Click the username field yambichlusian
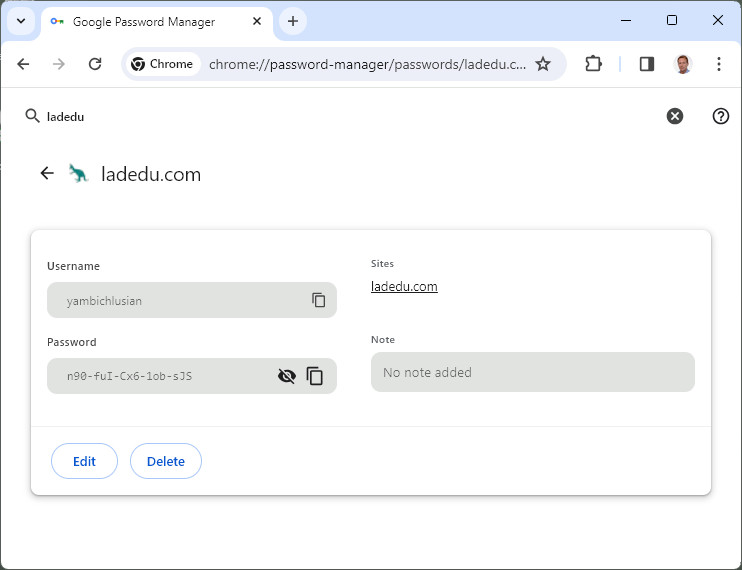The height and width of the screenshot is (570, 742). pos(192,300)
